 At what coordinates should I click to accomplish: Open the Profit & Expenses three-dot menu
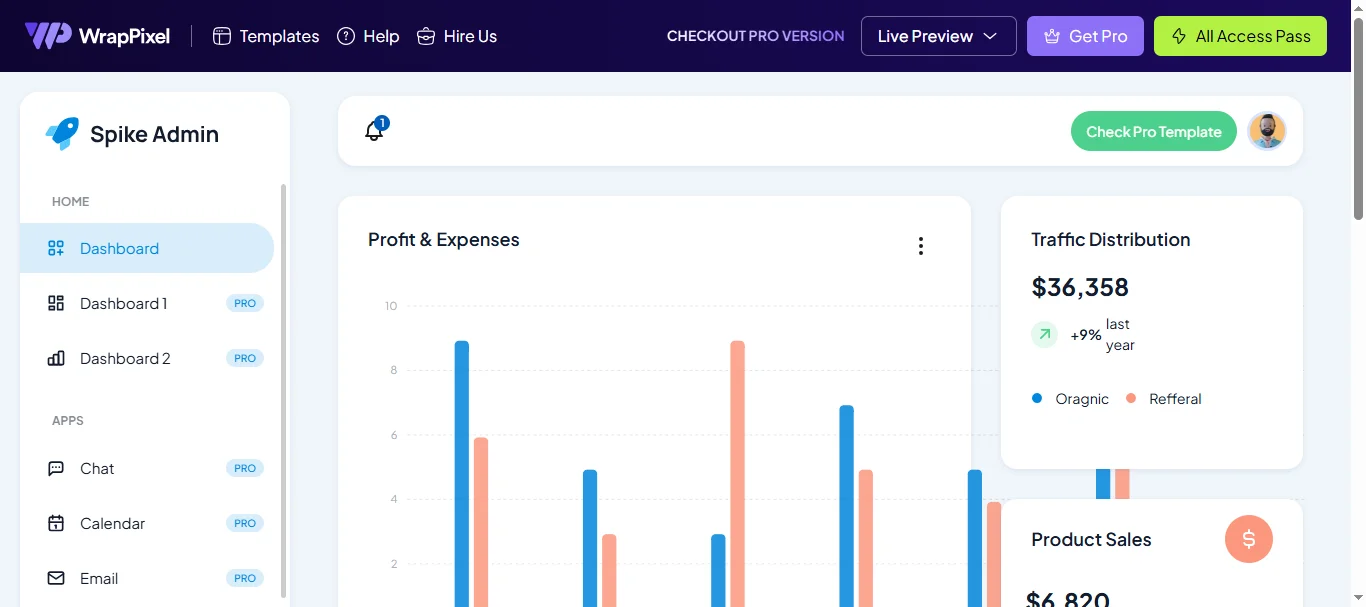[x=921, y=246]
